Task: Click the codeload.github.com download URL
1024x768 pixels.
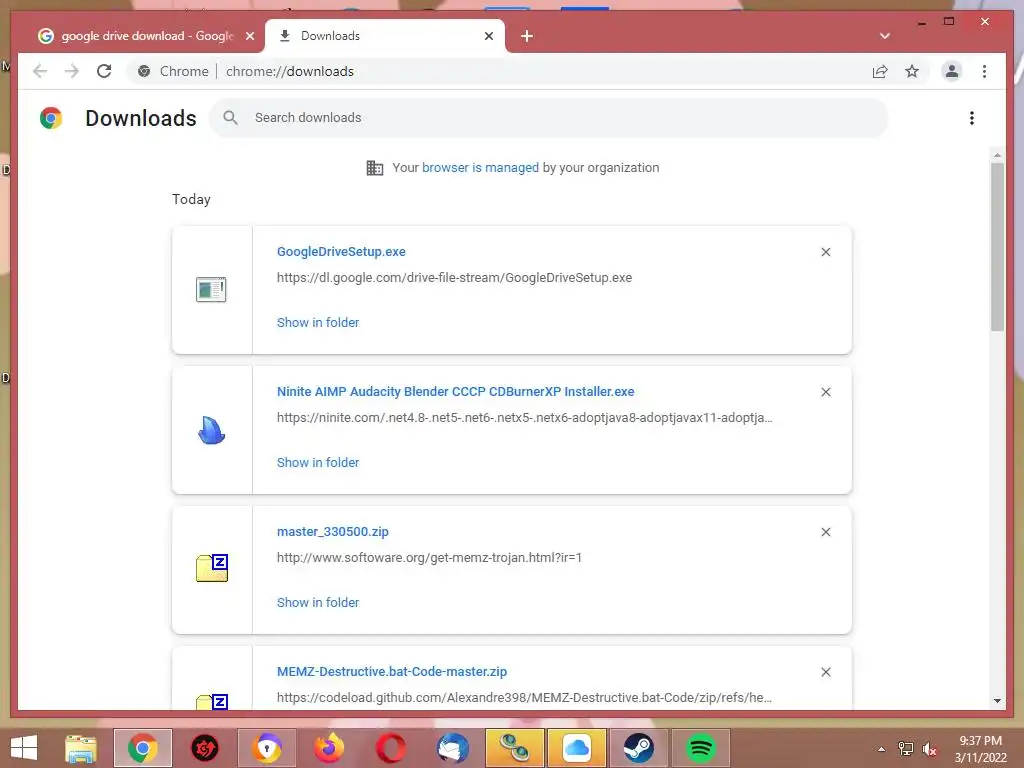Action: pyautogui.click(x=524, y=697)
